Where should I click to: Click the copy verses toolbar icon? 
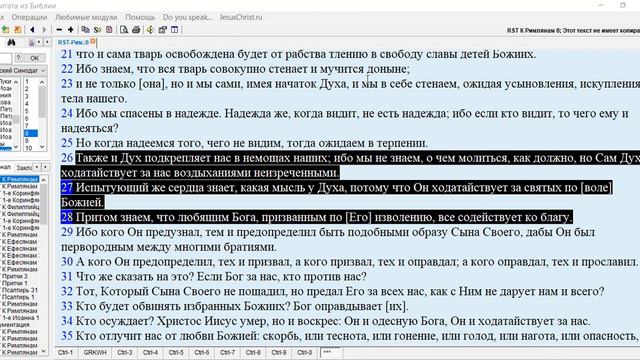pyautogui.click(x=85, y=29)
